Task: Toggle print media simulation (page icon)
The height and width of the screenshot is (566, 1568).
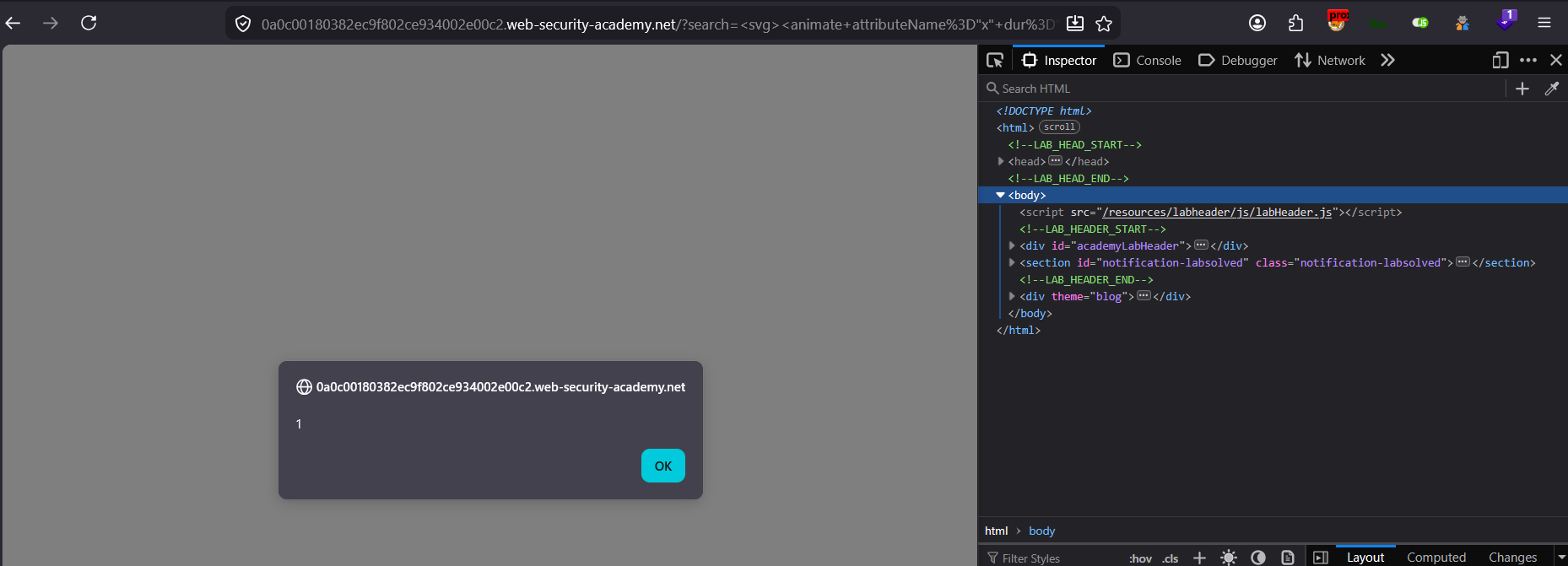Action: point(1288,558)
